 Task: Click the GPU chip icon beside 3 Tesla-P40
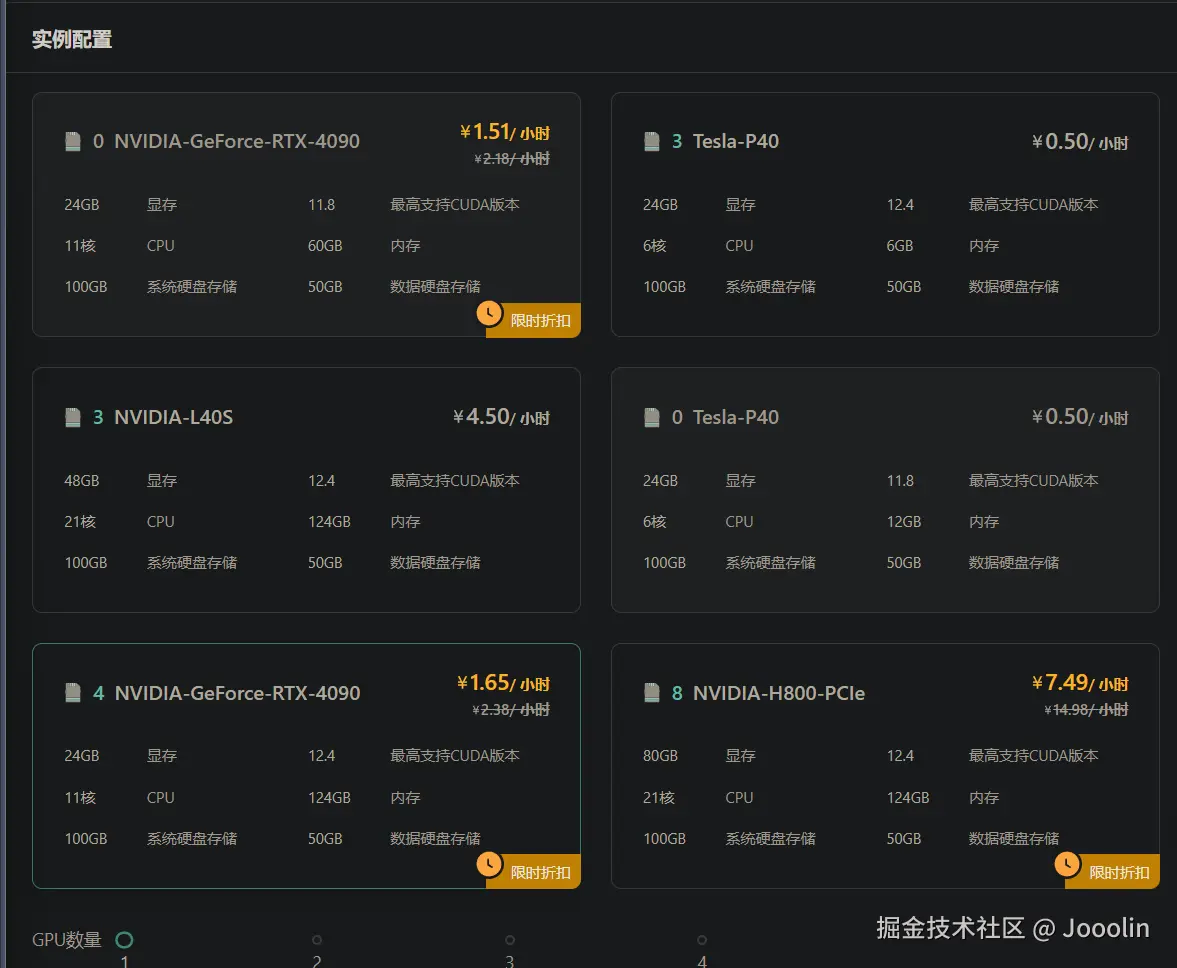(x=652, y=142)
